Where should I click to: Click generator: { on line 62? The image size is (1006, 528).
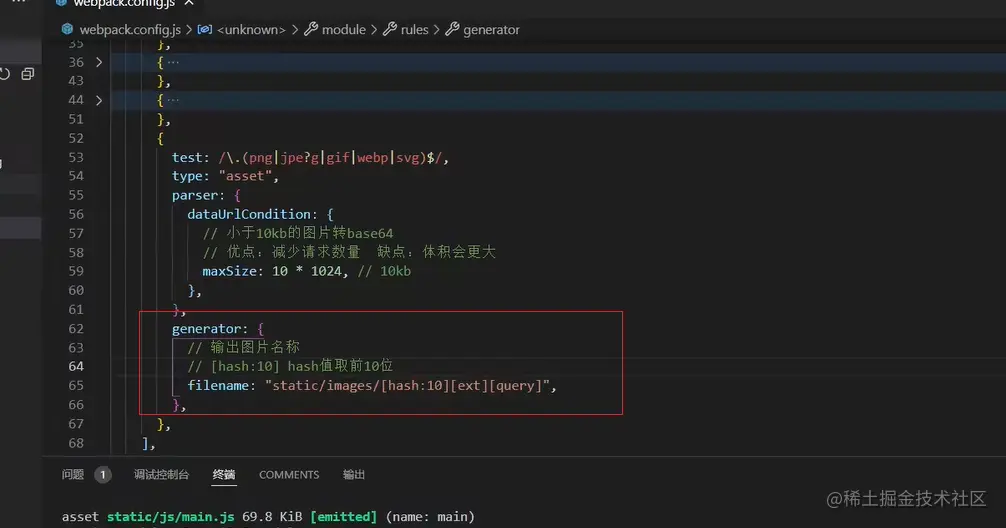pyautogui.click(x=217, y=329)
